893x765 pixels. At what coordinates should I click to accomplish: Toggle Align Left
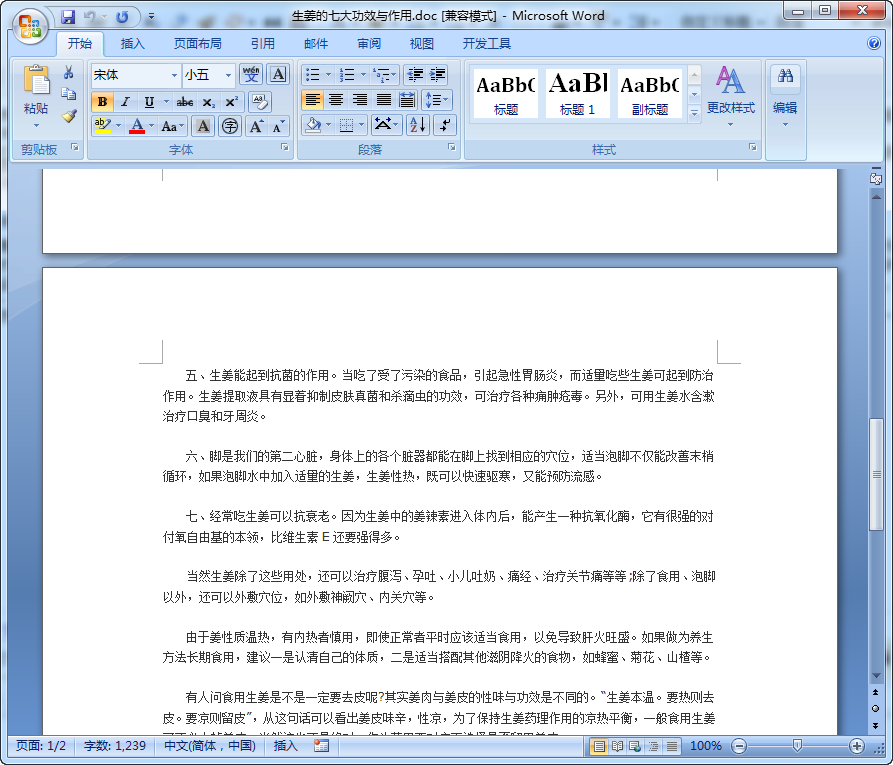pos(312,100)
